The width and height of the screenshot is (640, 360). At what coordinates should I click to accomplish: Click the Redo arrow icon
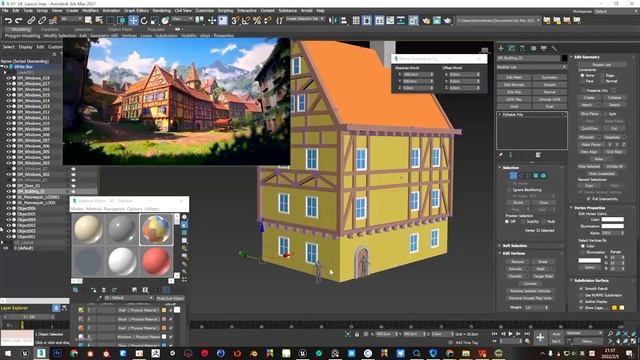pyautogui.click(x=19, y=20)
